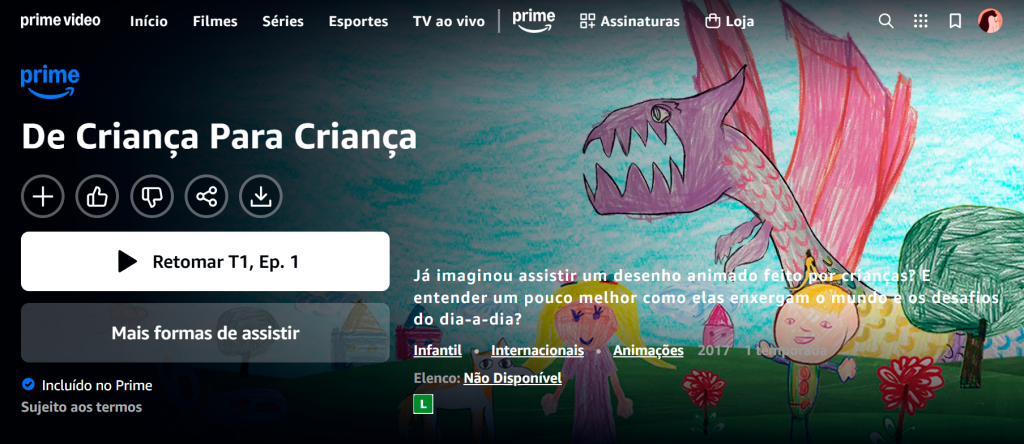Viewport: 1024px width, 444px height.
Task: Expand Mais formas de assistir
Action: (205, 333)
